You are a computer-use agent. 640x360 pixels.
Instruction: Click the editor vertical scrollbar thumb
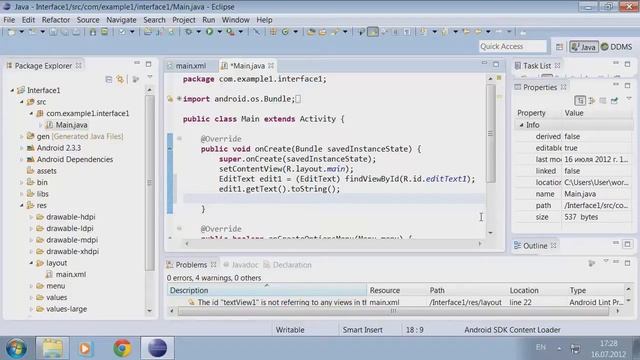coord(491,133)
